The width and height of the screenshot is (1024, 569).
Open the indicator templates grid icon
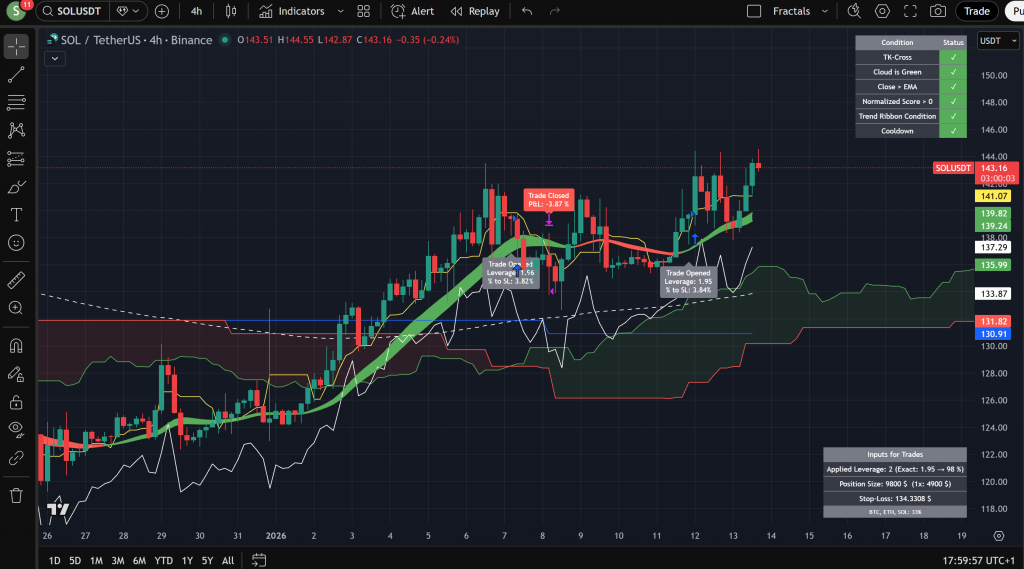tap(363, 11)
